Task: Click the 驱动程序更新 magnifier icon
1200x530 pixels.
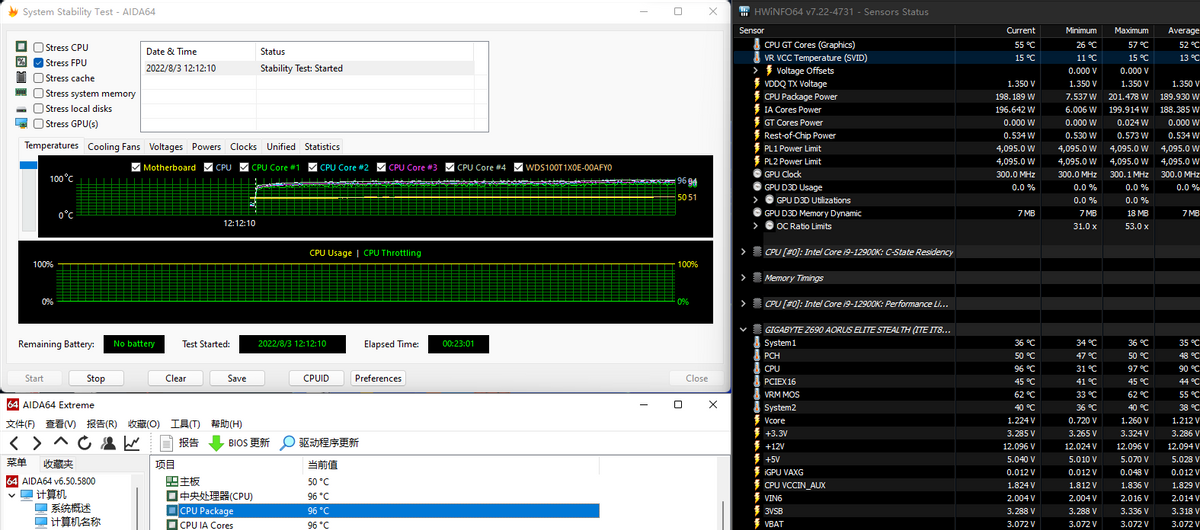Action: (x=288, y=443)
